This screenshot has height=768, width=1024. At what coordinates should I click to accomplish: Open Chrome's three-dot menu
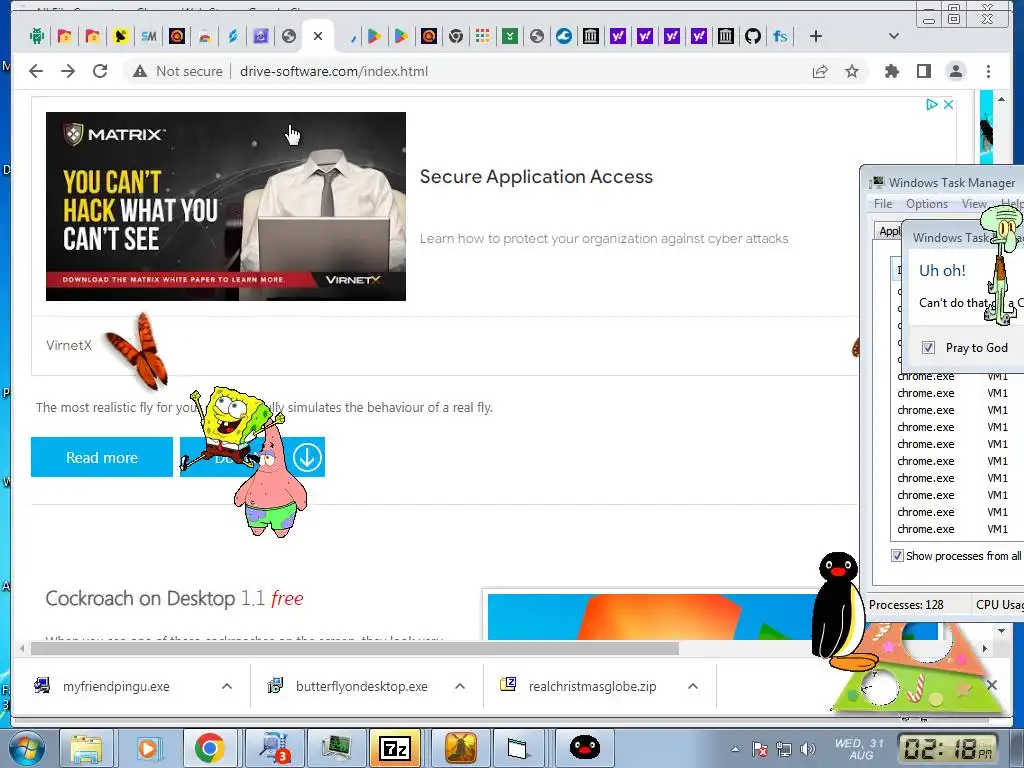988,71
